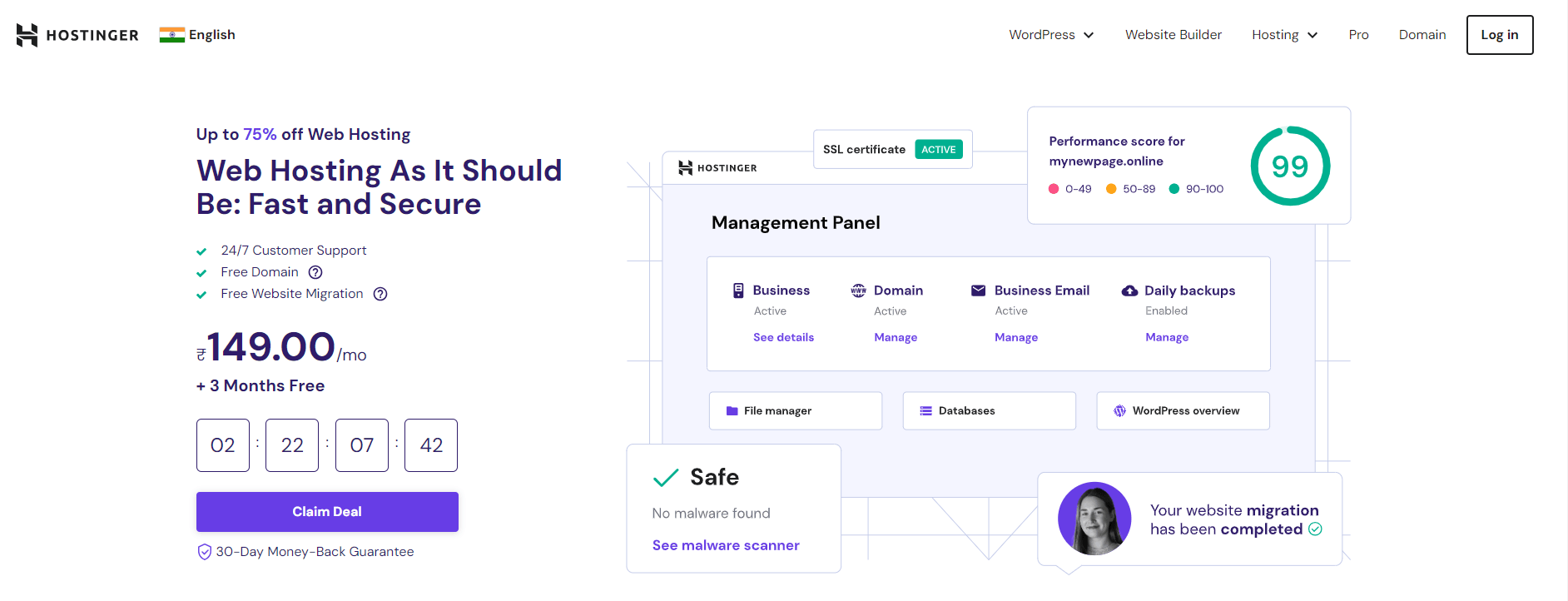This screenshot has height=601, width=1568.
Task: Click the migration completed check circle
Action: [x=1315, y=529]
